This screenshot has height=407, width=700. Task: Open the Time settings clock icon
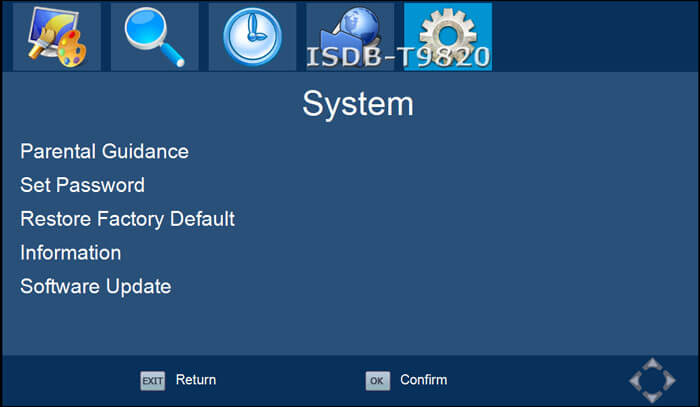pos(252,36)
